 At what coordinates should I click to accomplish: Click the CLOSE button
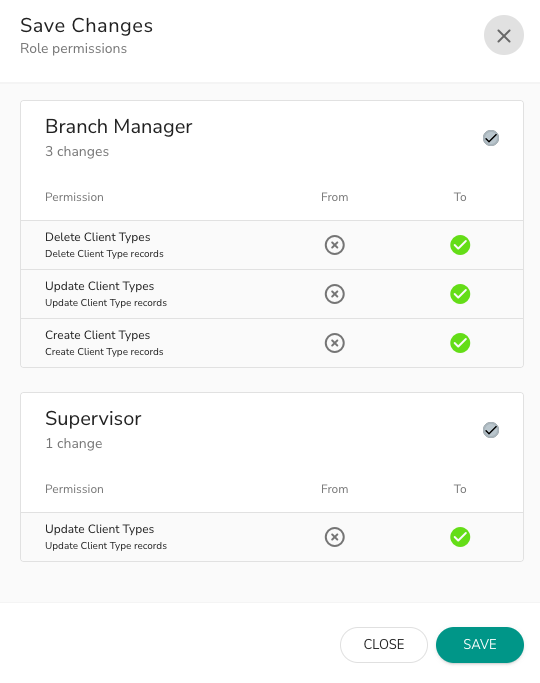coord(384,645)
